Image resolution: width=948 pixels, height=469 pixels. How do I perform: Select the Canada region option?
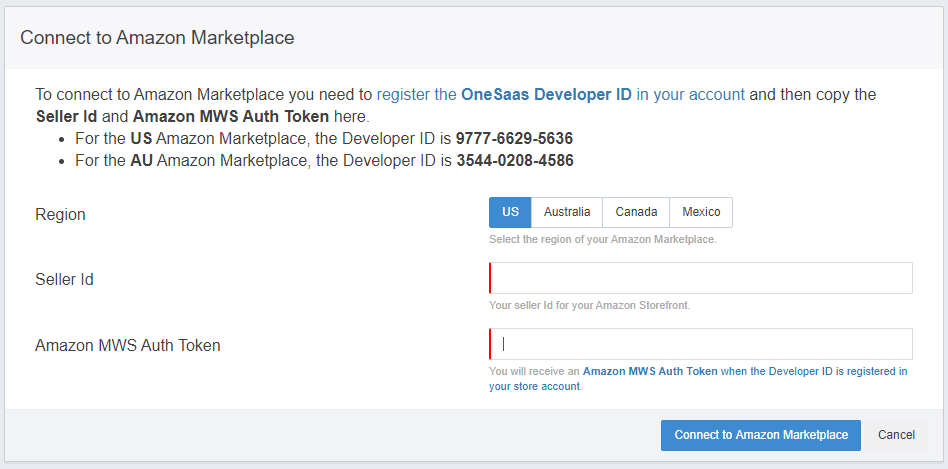tap(636, 212)
